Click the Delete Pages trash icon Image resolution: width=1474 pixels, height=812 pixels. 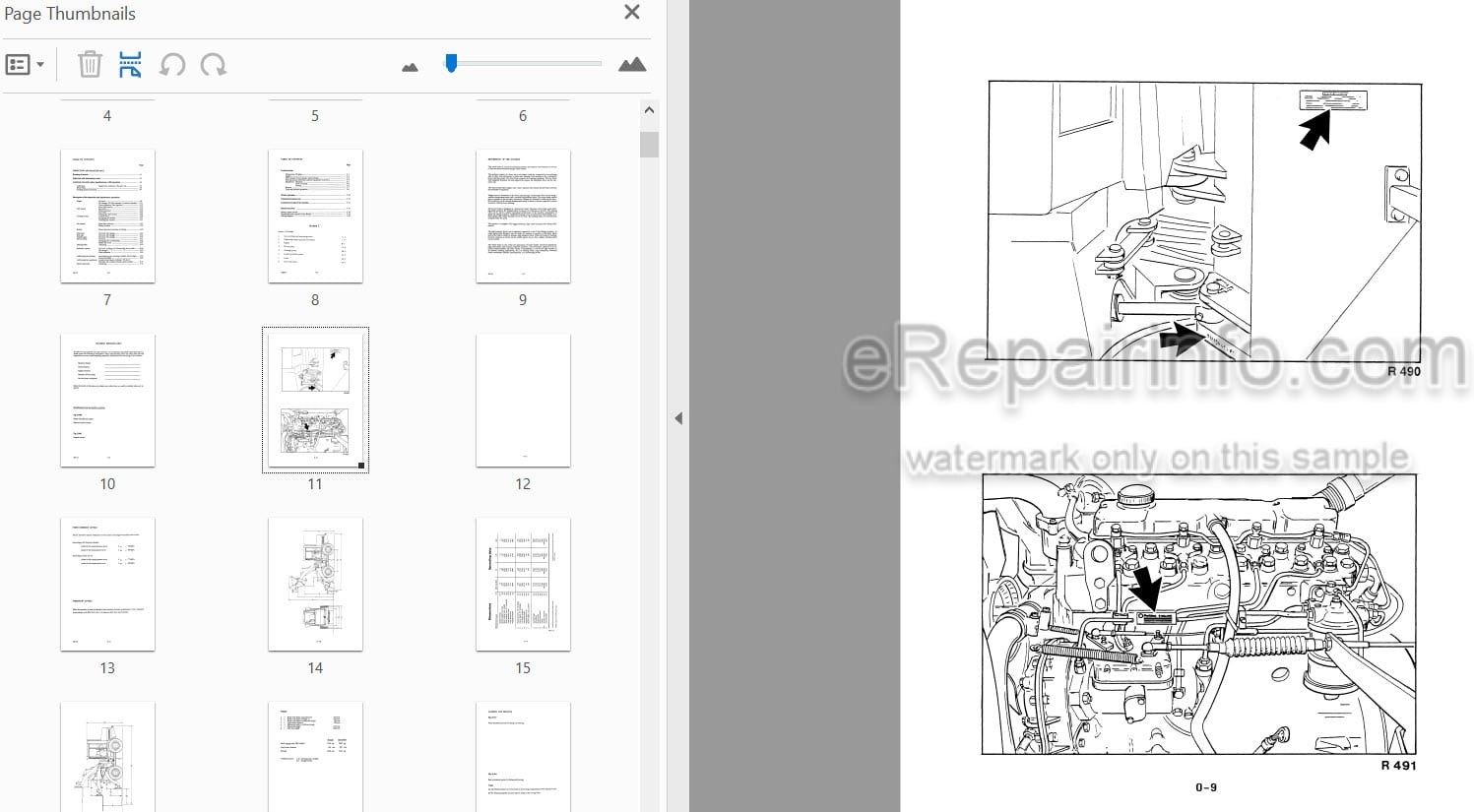(x=90, y=65)
